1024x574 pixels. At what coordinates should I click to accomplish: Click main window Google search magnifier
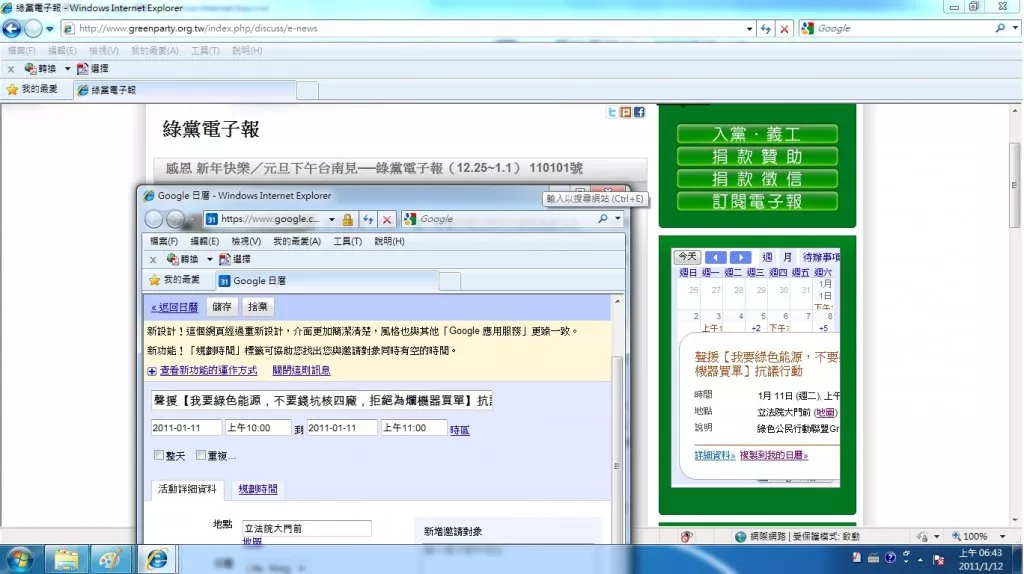1000,28
